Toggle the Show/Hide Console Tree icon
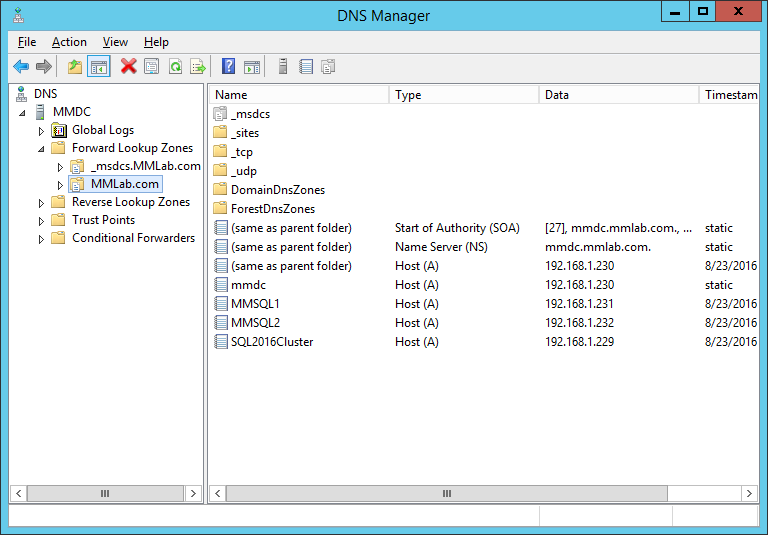This screenshot has height=535, width=768. point(99,67)
